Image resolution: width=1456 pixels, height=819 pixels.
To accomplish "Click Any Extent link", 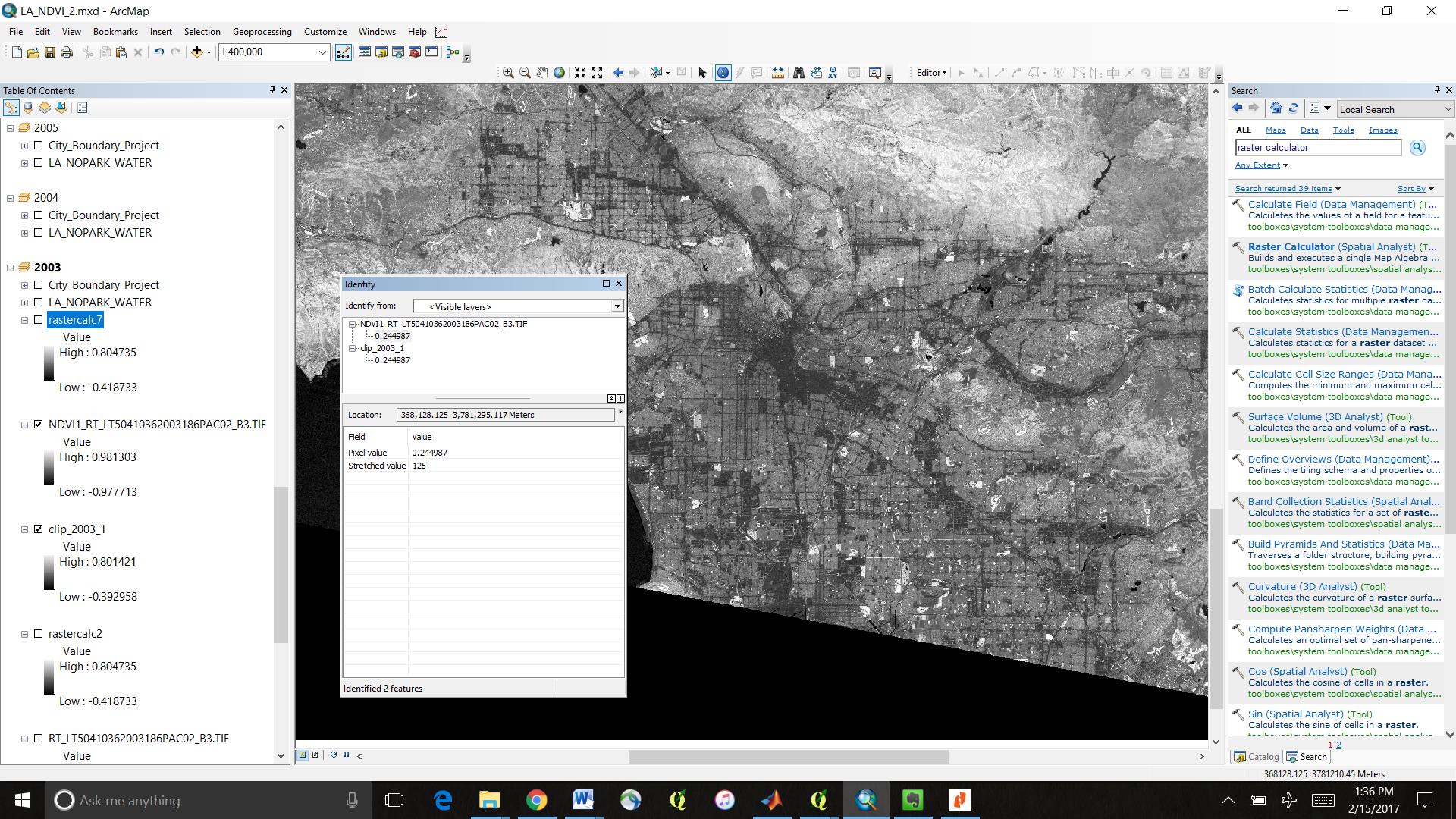I will coord(1257,165).
